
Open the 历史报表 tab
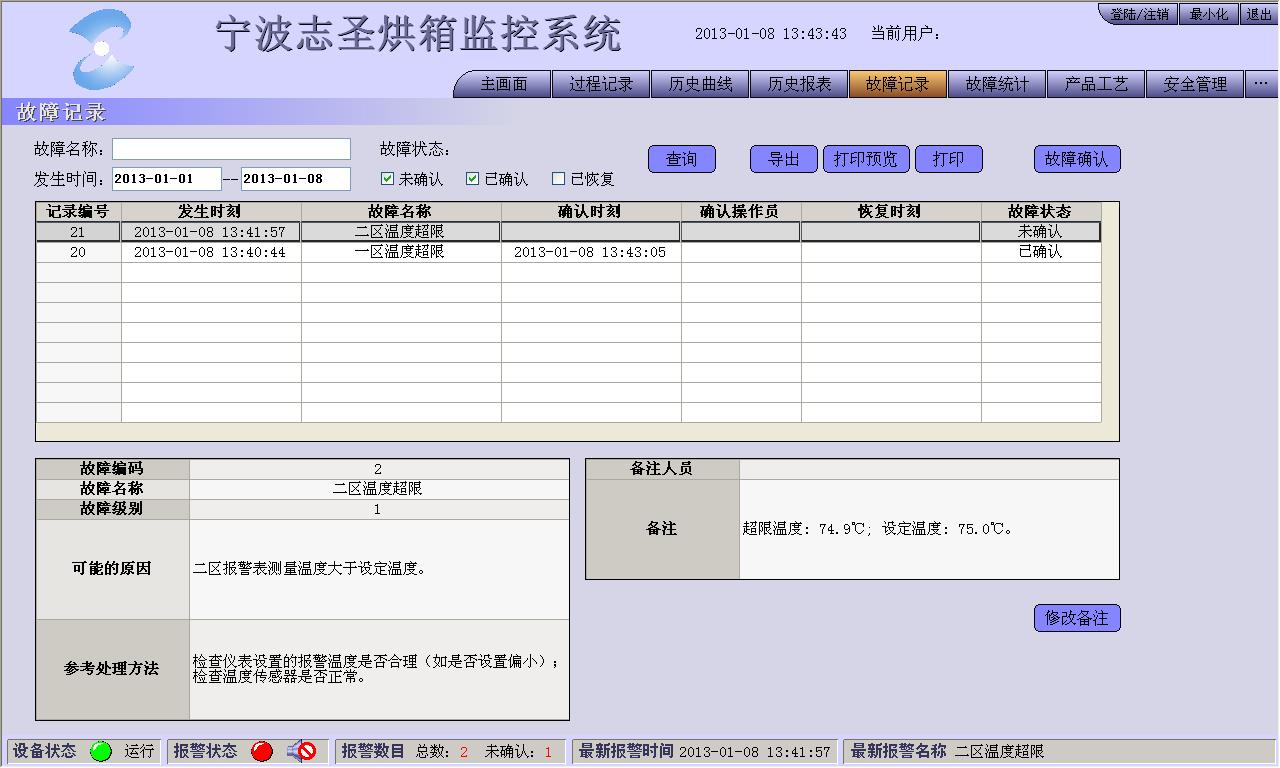(x=799, y=85)
